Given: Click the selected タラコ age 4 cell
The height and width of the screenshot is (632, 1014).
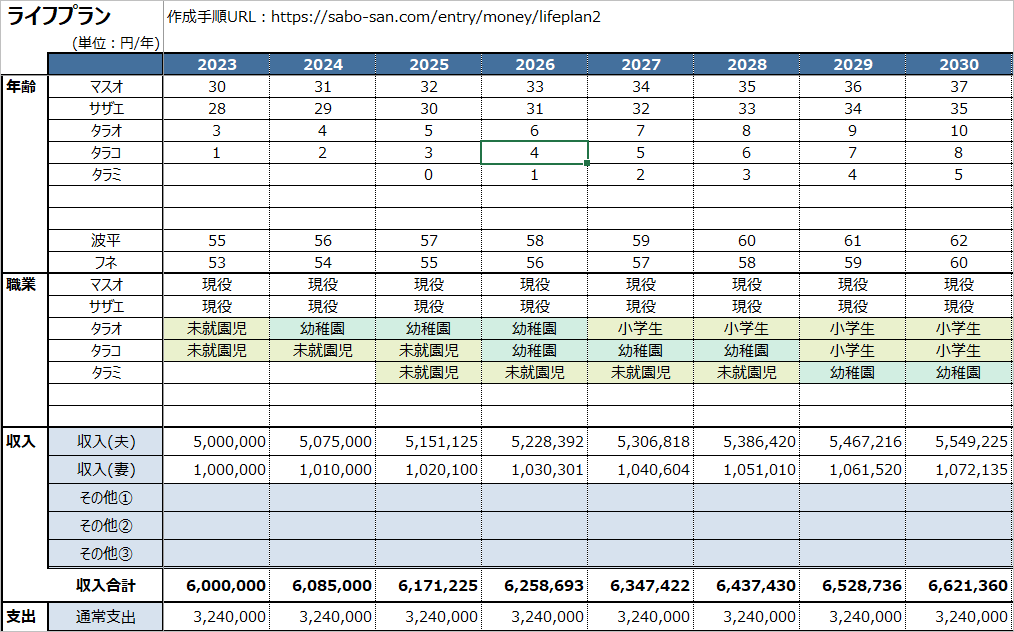Looking at the screenshot, I should [535, 153].
